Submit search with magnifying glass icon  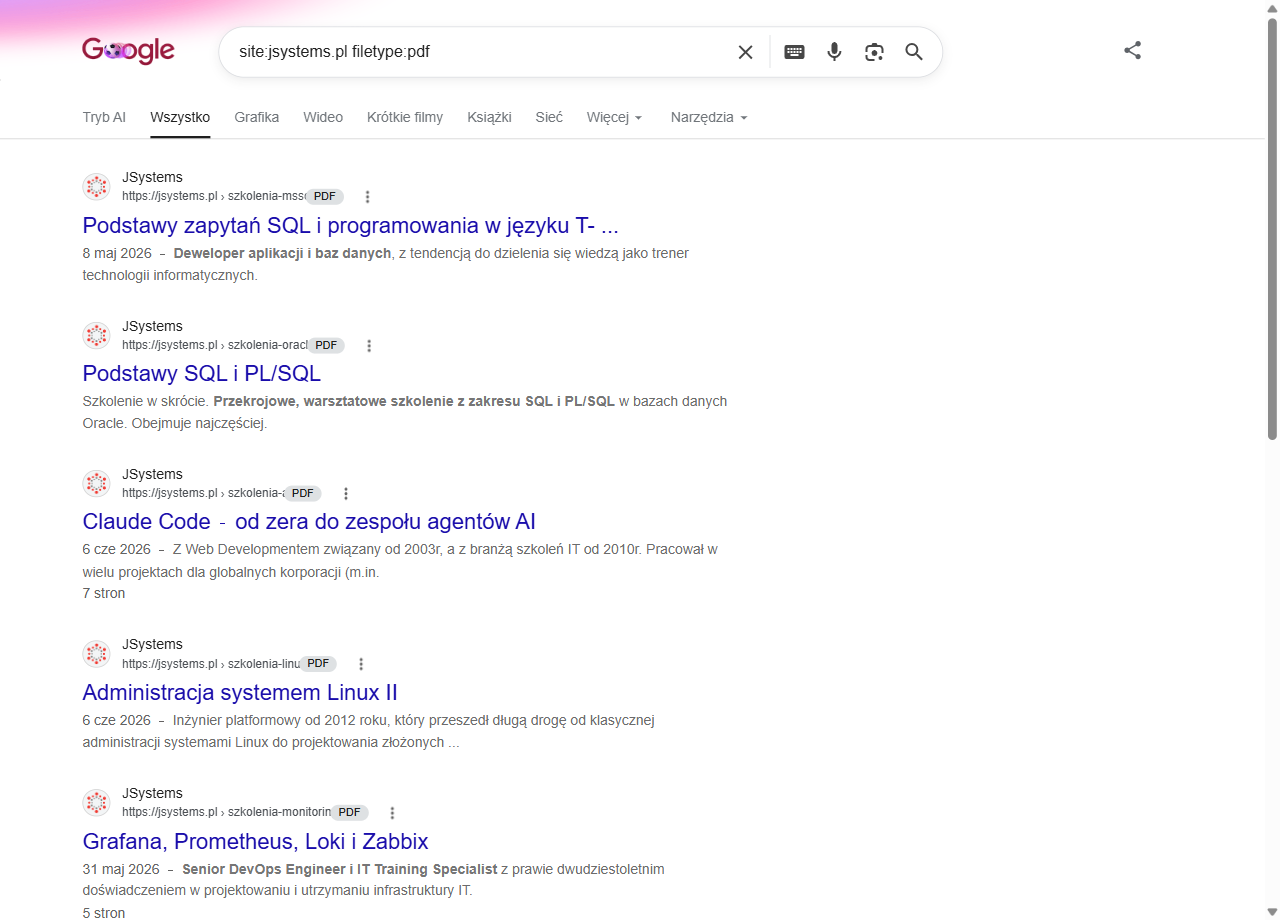pos(914,52)
